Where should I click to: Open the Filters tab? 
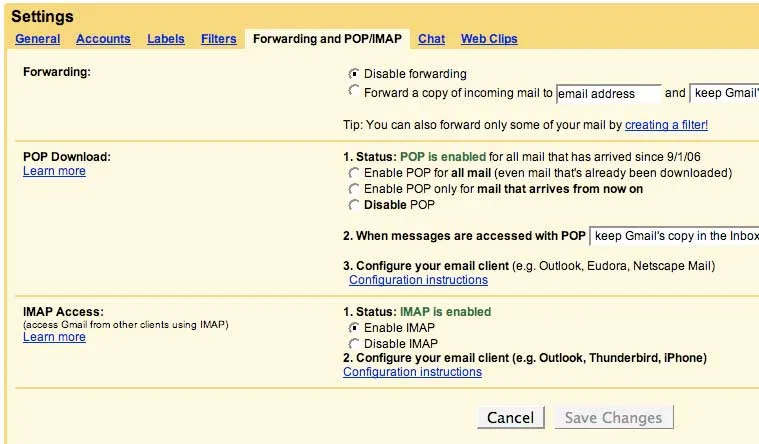[219, 39]
